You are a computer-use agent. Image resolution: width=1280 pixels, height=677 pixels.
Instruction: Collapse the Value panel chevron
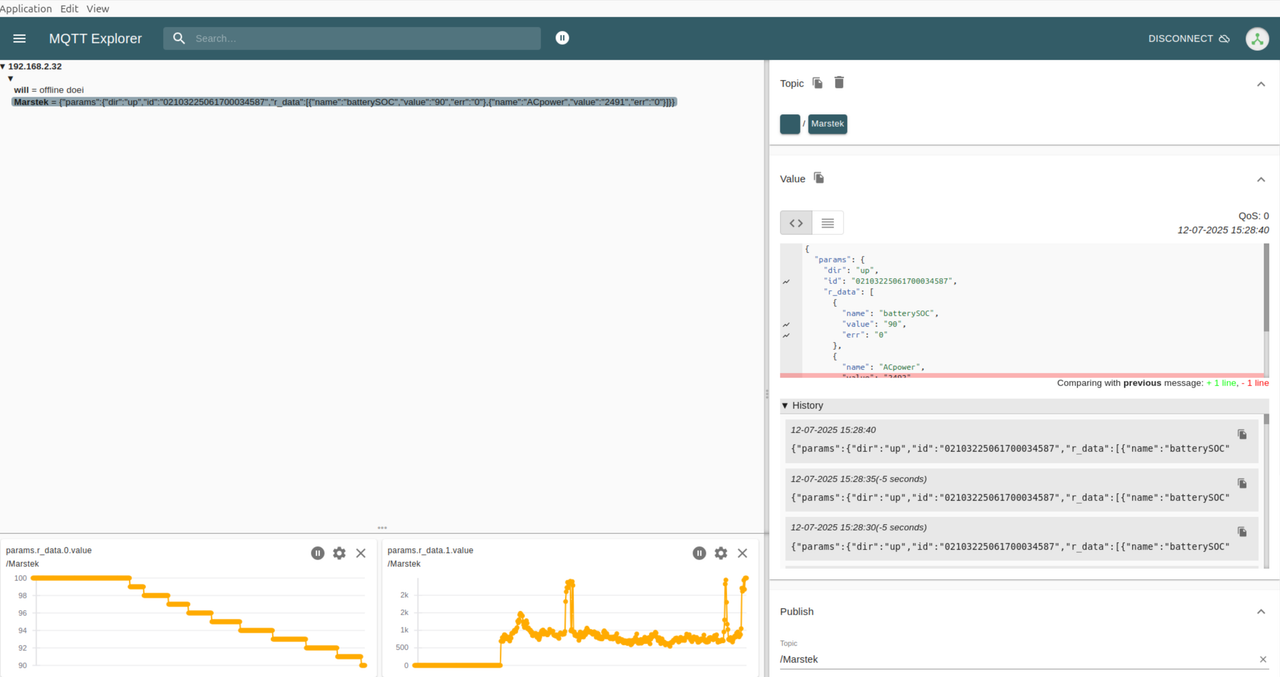click(1261, 179)
